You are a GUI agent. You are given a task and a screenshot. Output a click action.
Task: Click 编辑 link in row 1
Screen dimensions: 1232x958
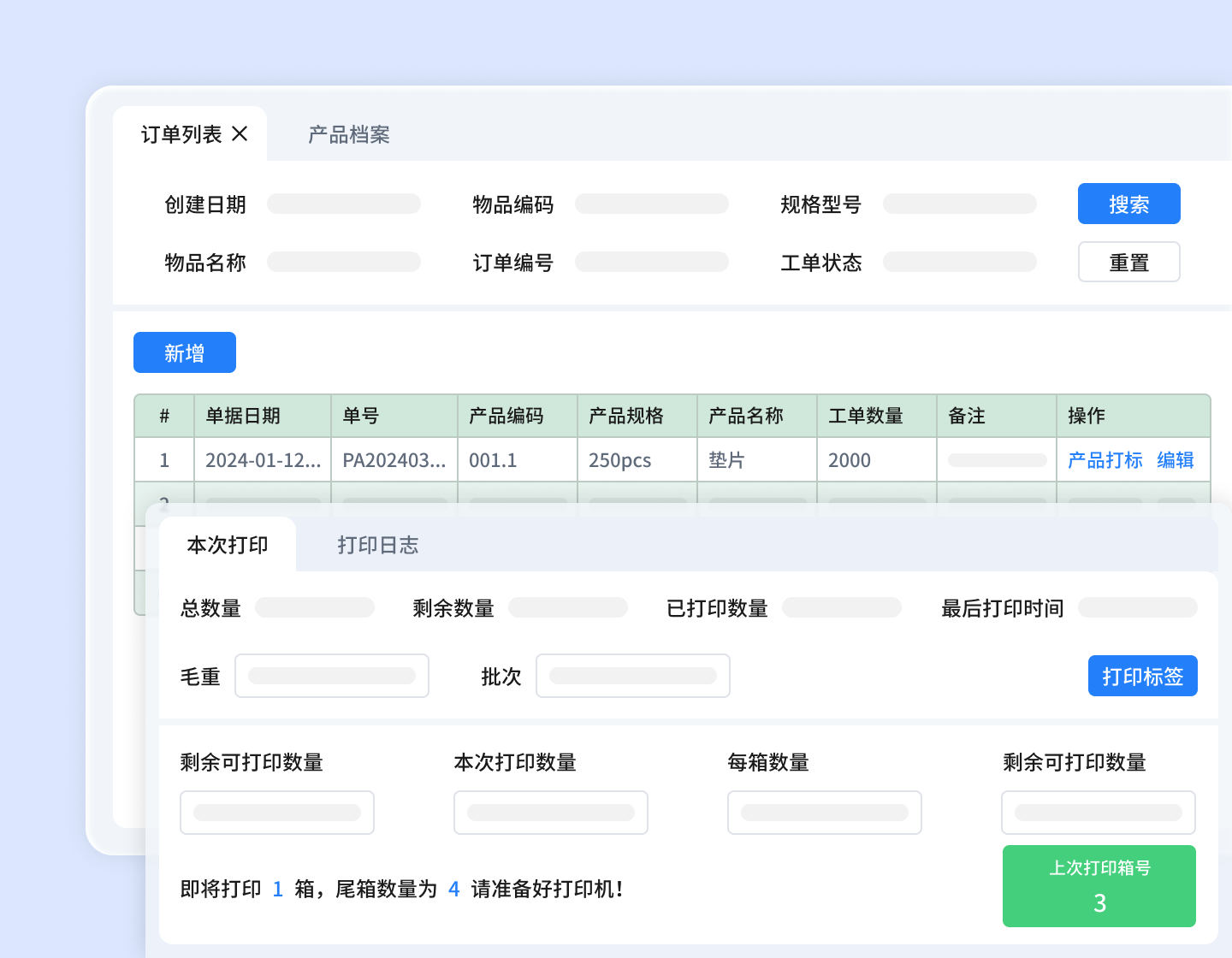coord(1176,460)
